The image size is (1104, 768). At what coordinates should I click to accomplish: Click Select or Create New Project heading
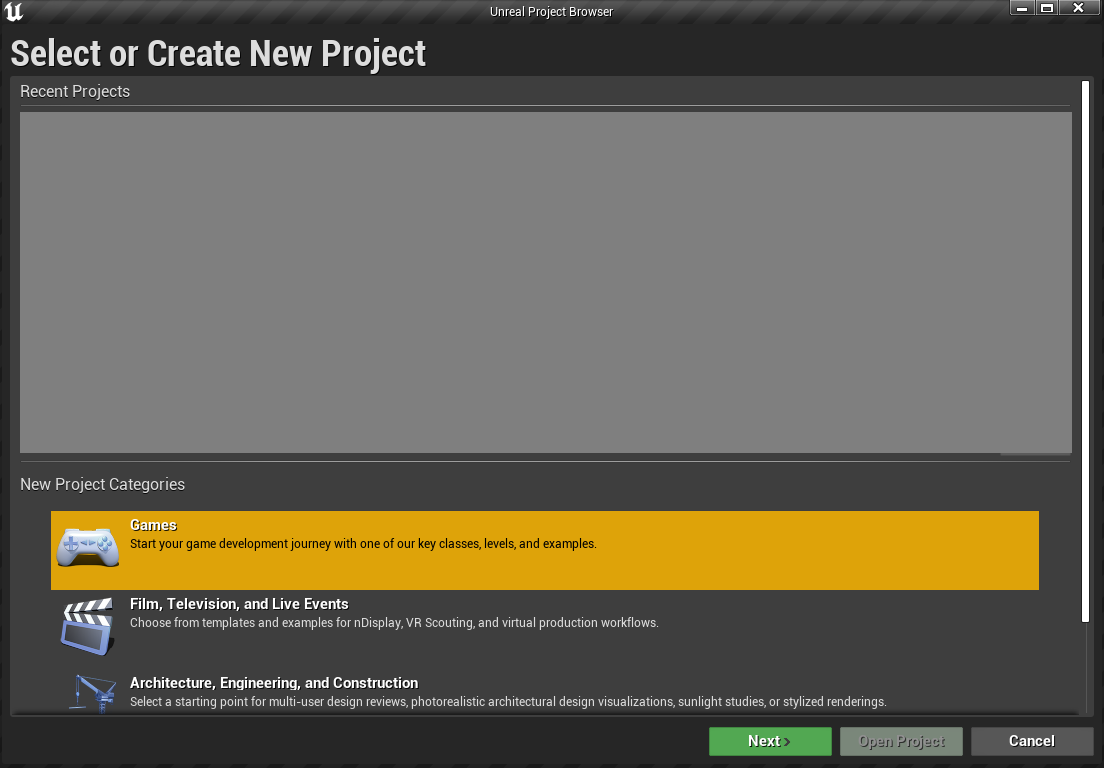pos(218,53)
